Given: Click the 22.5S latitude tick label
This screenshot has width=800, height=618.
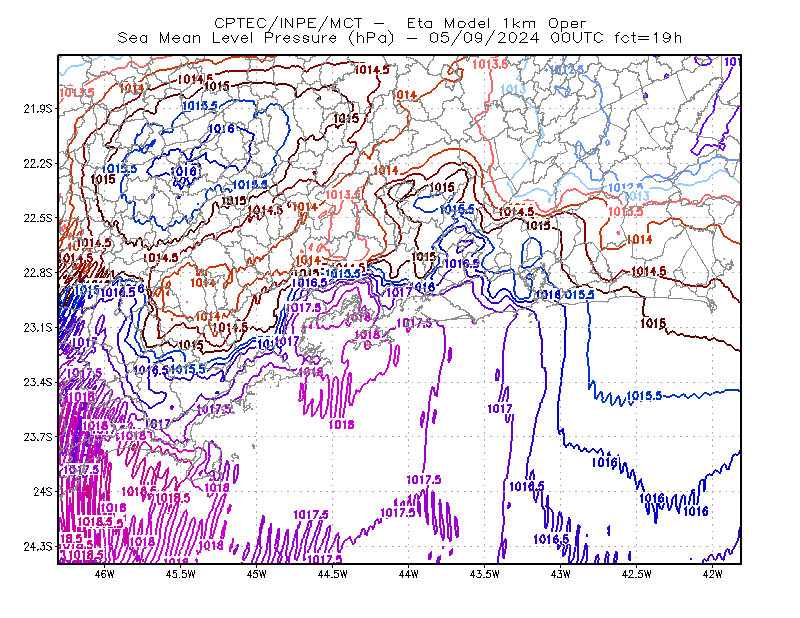Looking at the screenshot, I should 38,218.
